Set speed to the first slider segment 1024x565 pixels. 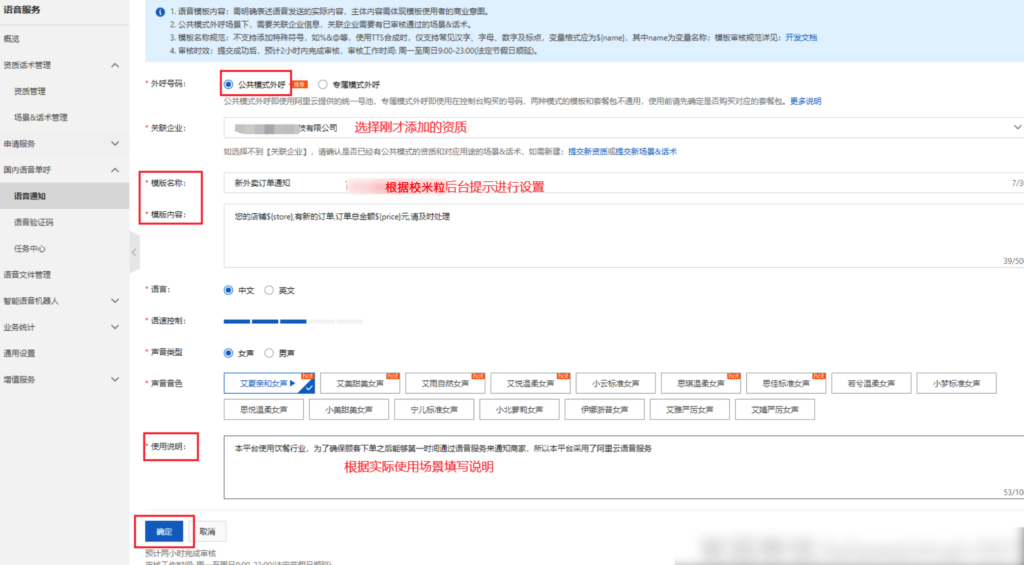(x=236, y=321)
